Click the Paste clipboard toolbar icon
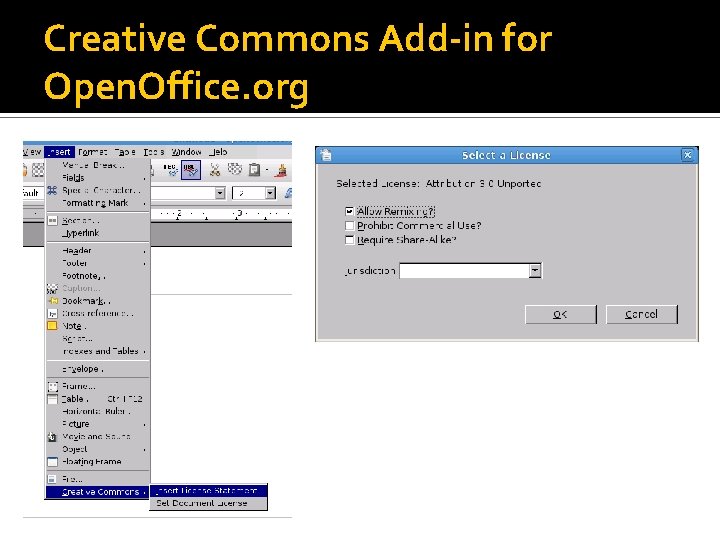 pyautogui.click(x=254, y=170)
